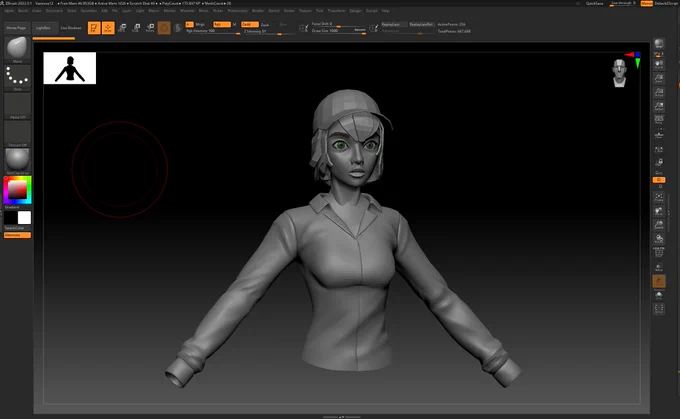Activate the Move transform tool in top shelf

point(122,28)
